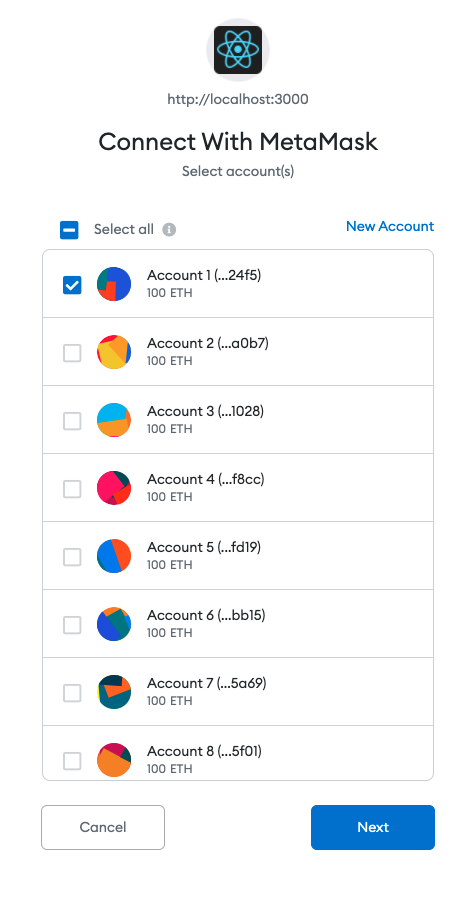Image resolution: width=464 pixels, height=903 pixels.
Task: Click Account 2 identicon avatar
Action: click(114, 352)
